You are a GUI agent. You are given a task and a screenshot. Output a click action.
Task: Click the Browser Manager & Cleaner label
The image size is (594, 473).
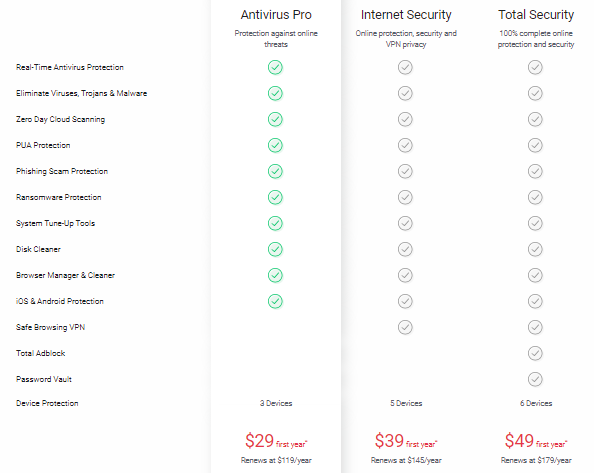pos(65,275)
